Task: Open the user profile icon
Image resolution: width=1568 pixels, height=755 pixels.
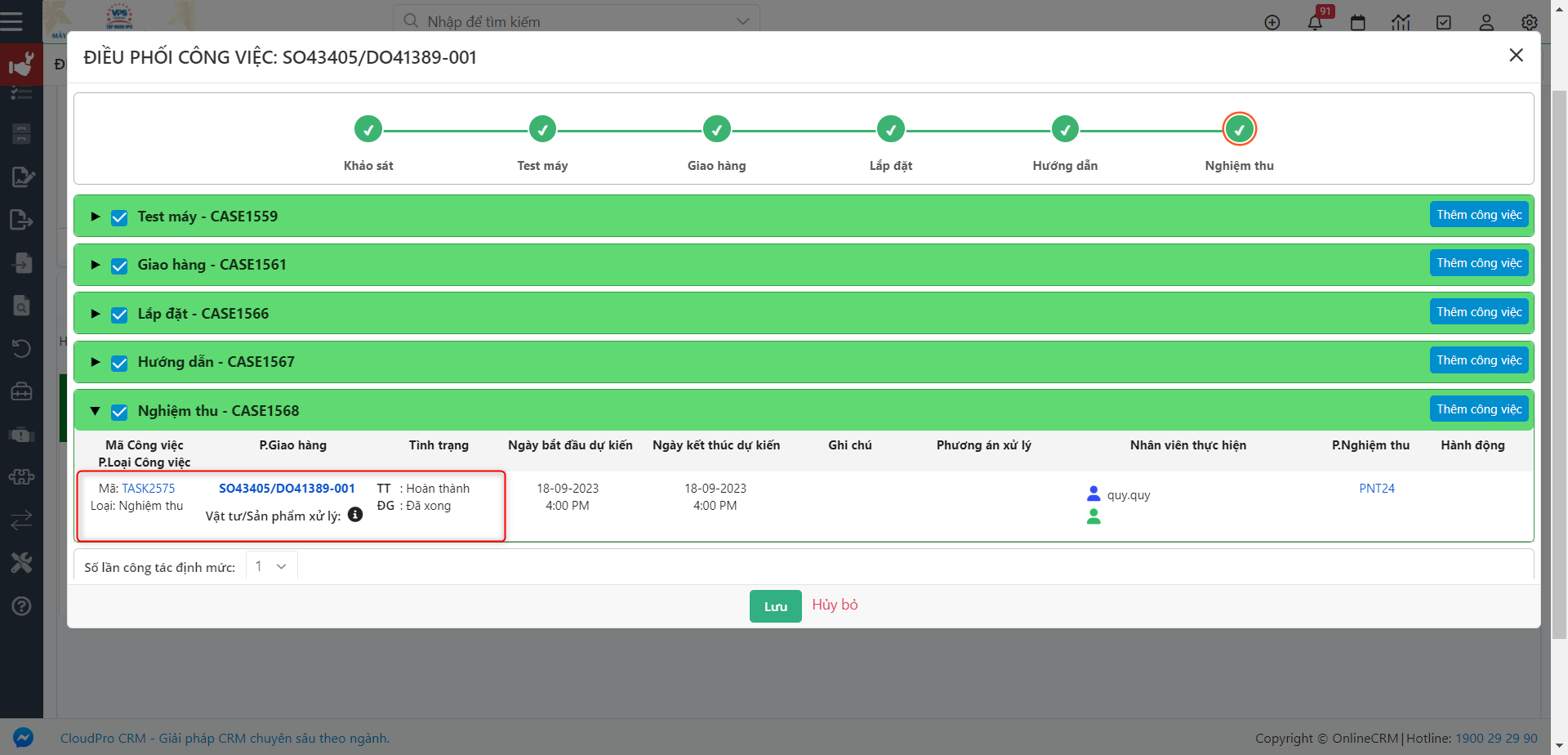Action: point(1486,23)
